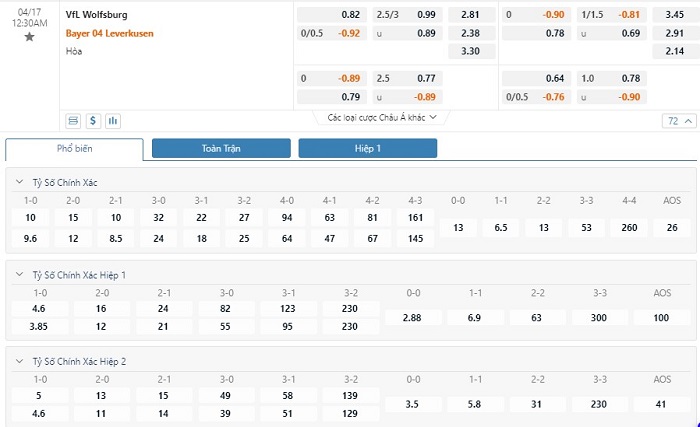
Task: Collapse Tỷ Số Chính Xác Hiệp 1 section
Action: click(21, 274)
